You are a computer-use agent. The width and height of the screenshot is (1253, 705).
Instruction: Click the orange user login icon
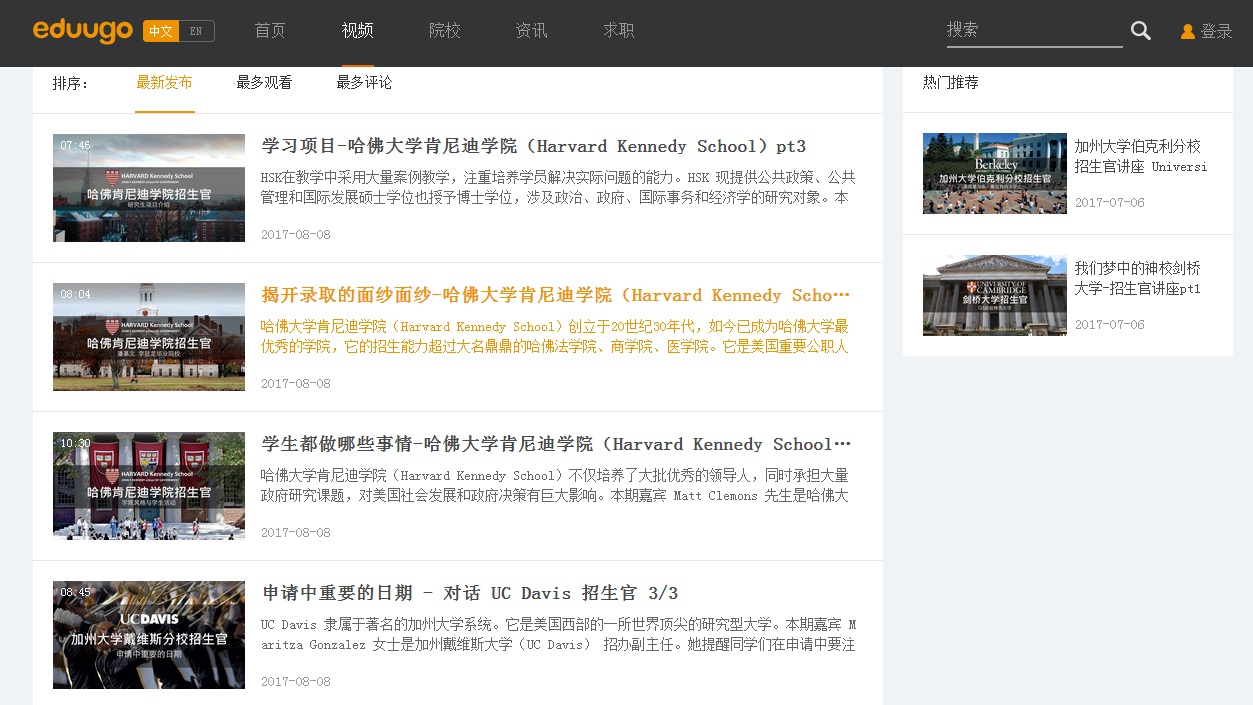1188,32
